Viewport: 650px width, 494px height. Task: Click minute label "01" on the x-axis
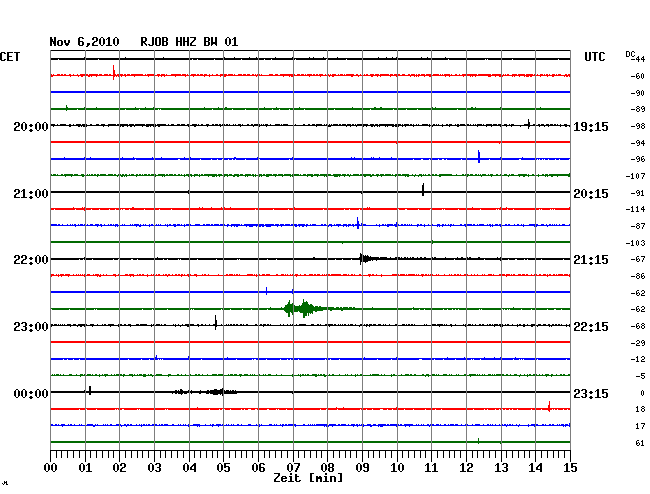point(85,468)
